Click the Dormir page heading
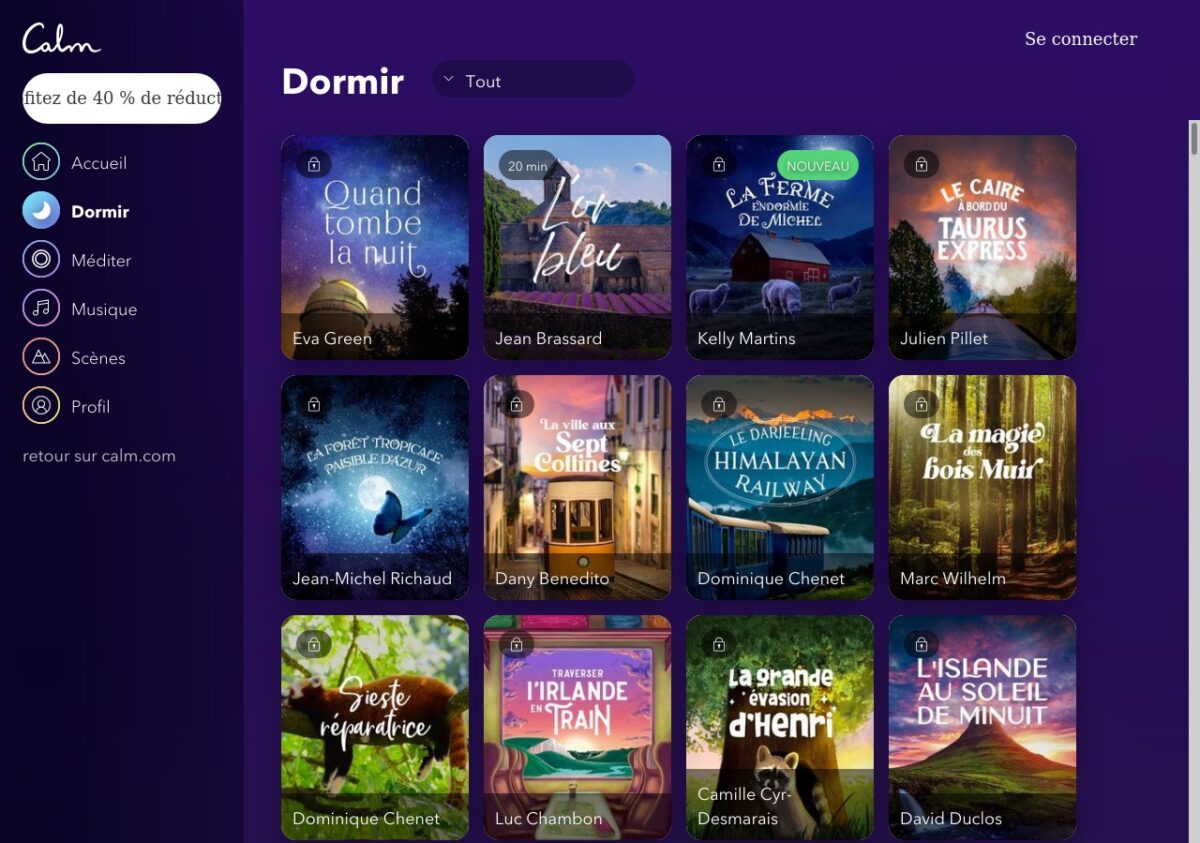The height and width of the screenshot is (843, 1200). click(x=343, y=81)
